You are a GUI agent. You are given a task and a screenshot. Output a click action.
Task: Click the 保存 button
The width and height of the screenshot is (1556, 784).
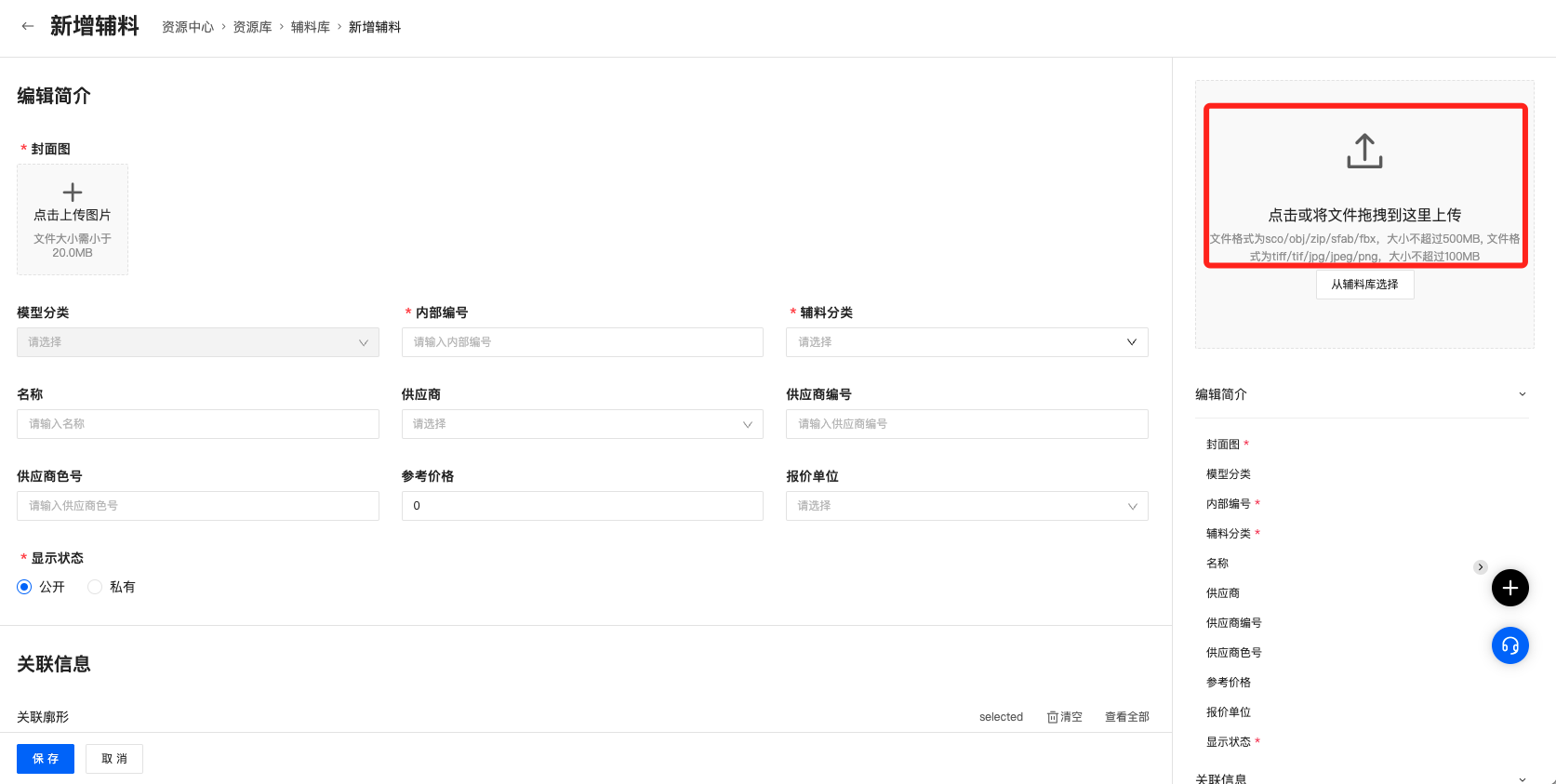46,759
